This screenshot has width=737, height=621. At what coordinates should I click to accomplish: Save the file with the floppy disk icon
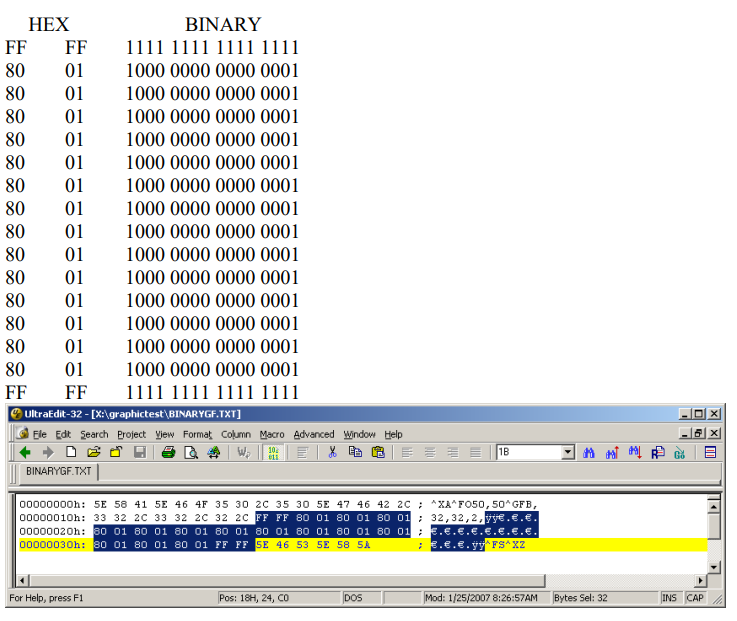(x=140, y=452)
